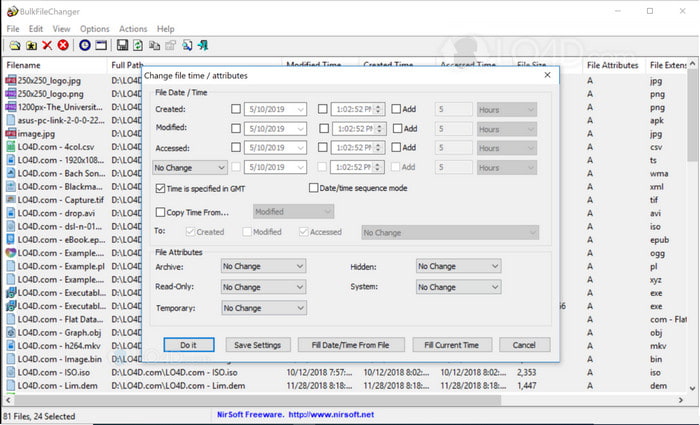Open the No Change dropdown below Accessed
Viewport: 700px width, 425px height.
[190, 167]
